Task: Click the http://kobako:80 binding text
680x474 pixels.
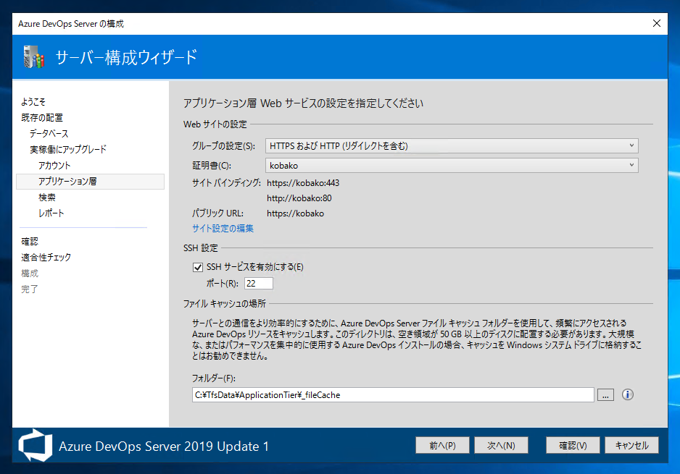Action: click(299, 198)
